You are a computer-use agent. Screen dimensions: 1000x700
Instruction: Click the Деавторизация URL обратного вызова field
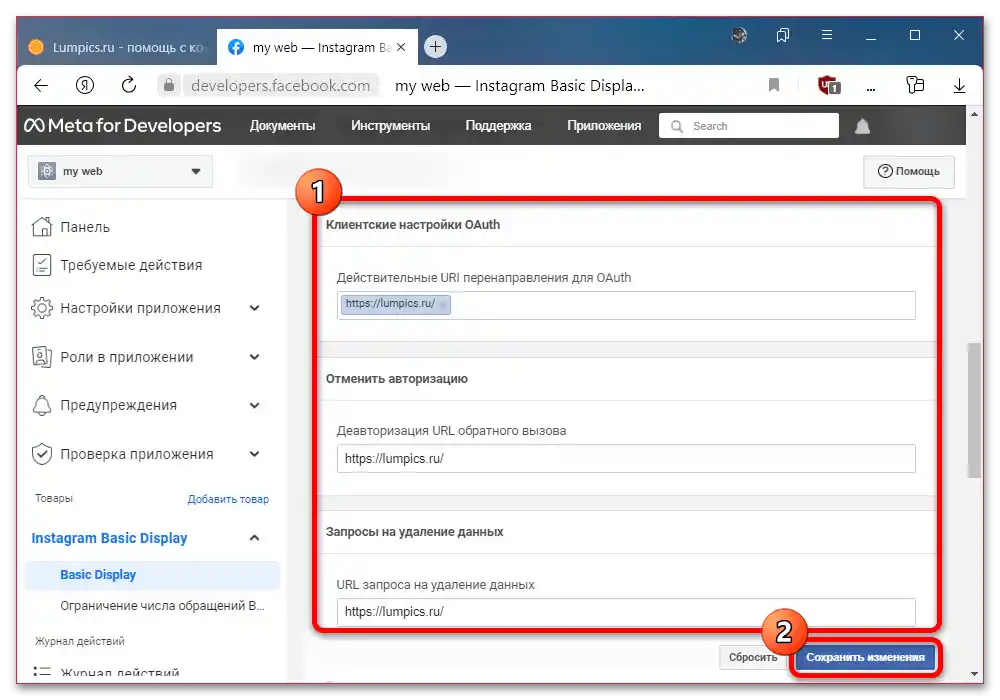pyautogui.click(x=626, y=458)
